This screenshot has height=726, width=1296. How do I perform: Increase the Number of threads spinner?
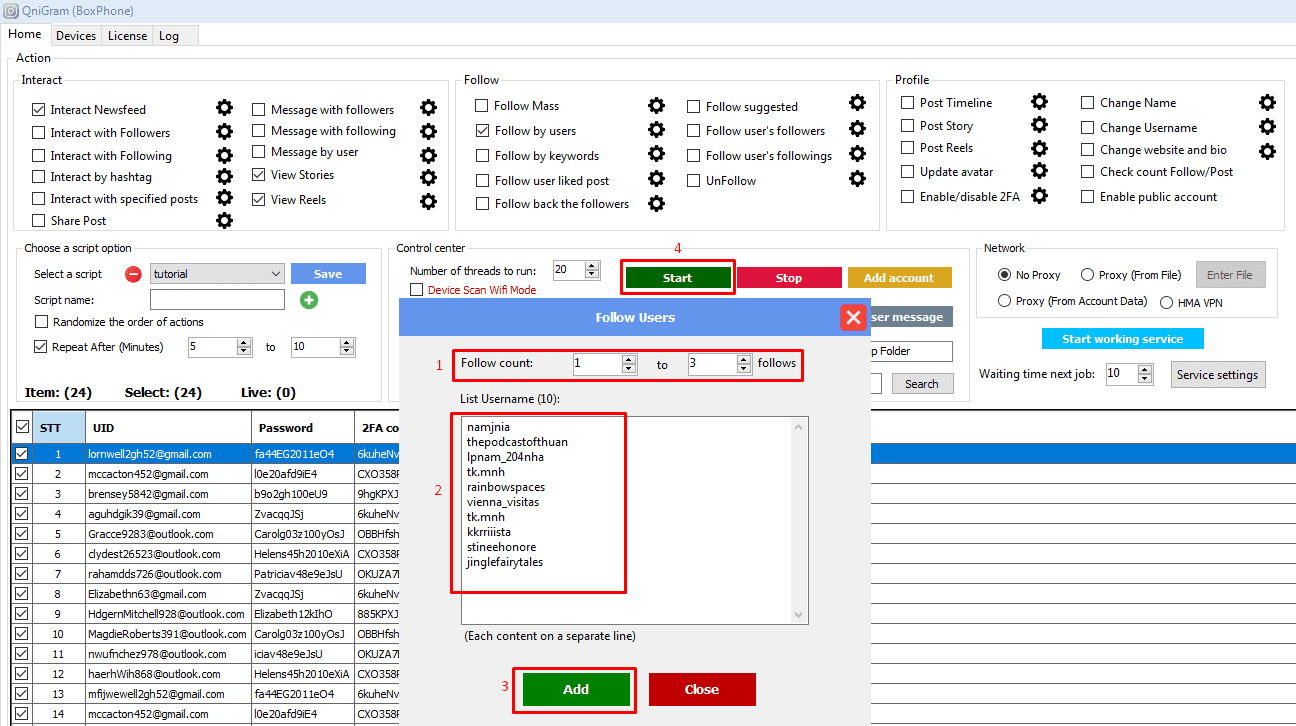pos(592,266)
